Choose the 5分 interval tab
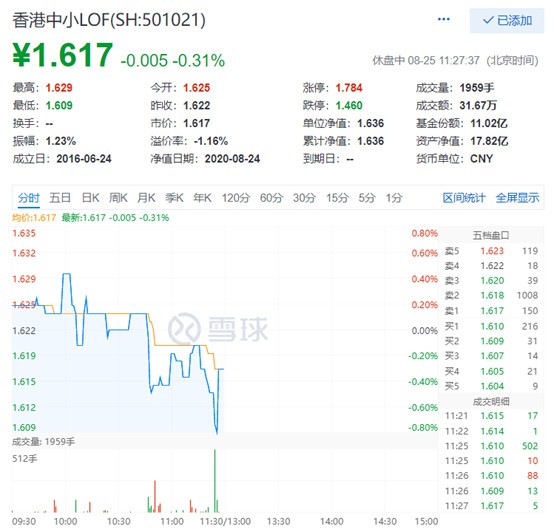This screenshot has width=554, height=532. 367,198
